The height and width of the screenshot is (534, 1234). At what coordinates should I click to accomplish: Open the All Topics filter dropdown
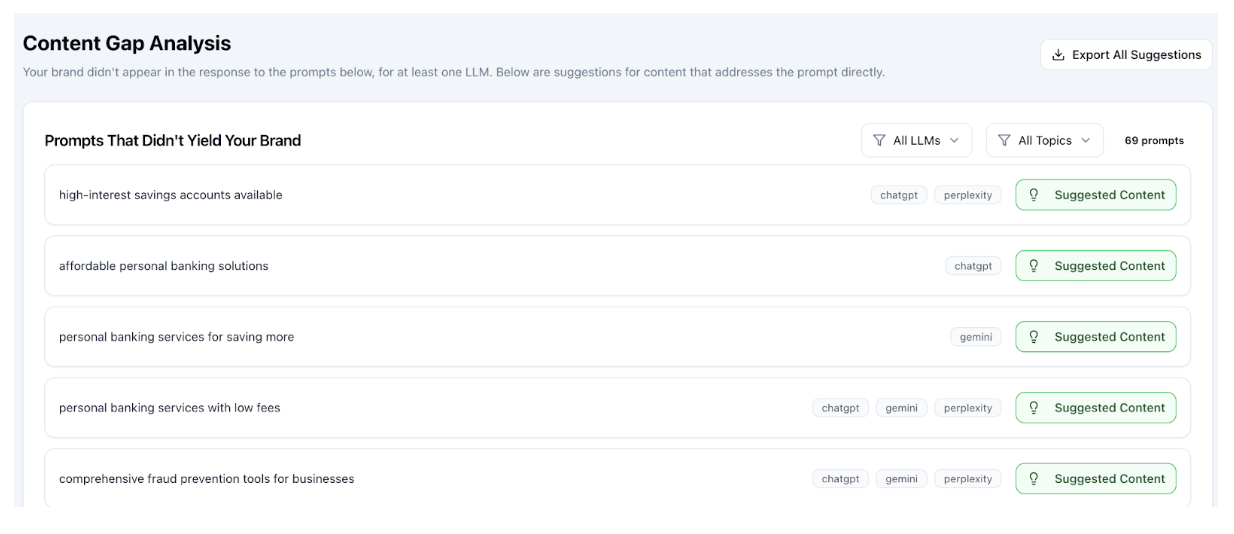click(x=1044, y=141)
